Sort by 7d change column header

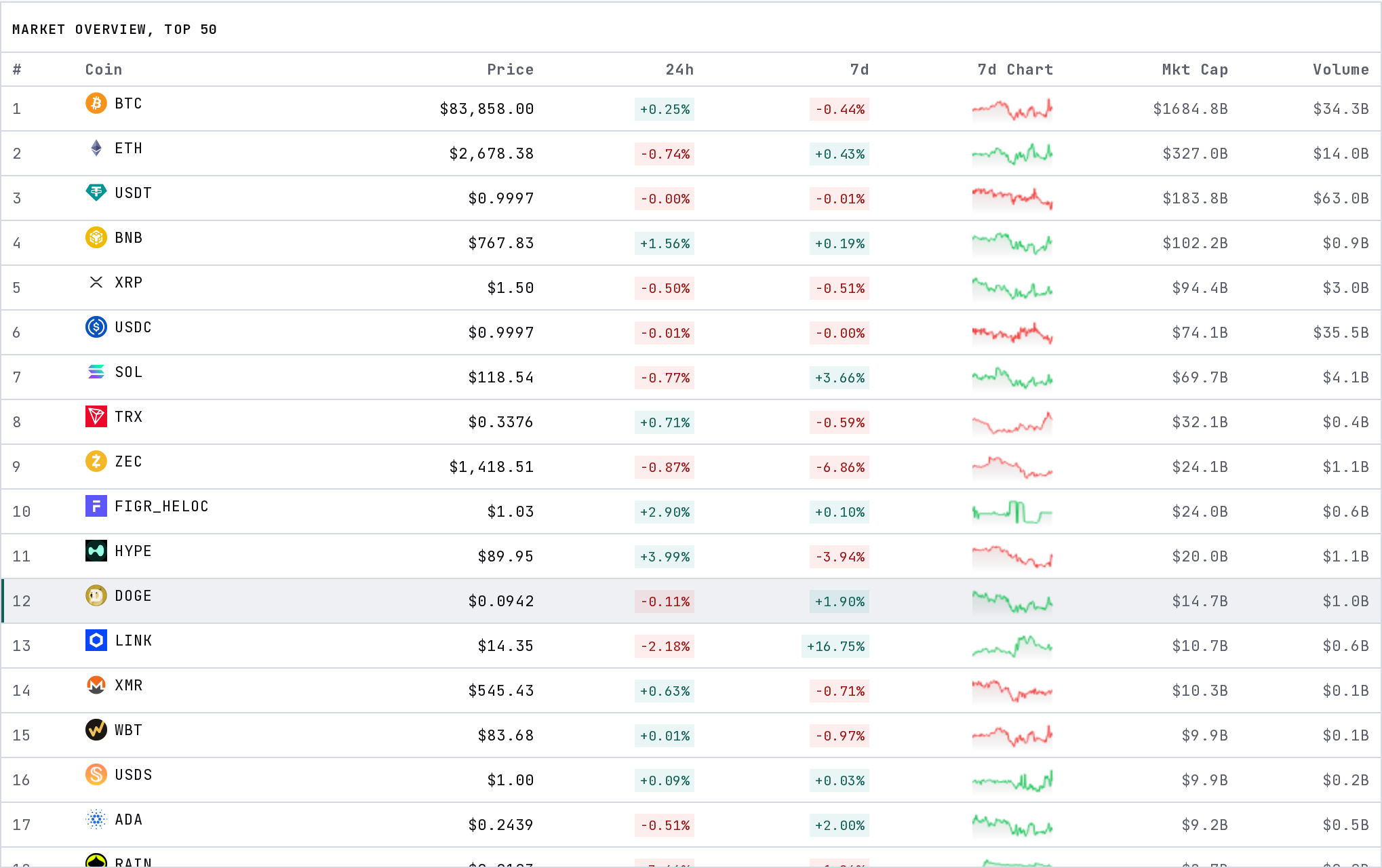(x=859, y=69)
